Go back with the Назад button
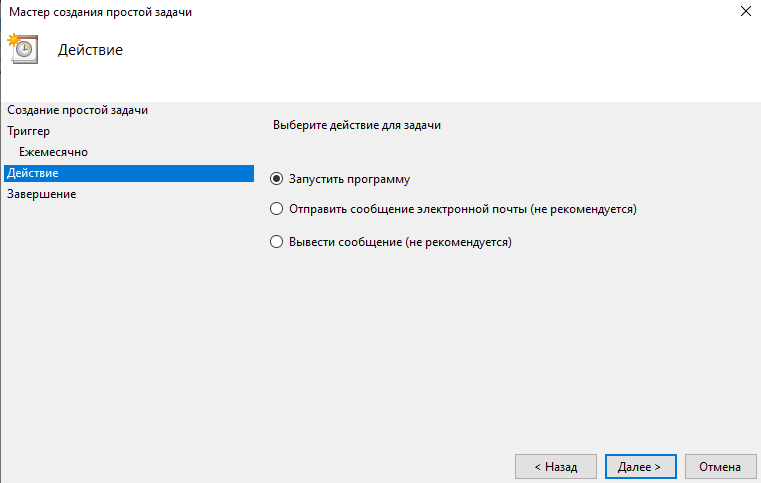The image size is (761, 483). pyautogui.click(x=556, y=466)
